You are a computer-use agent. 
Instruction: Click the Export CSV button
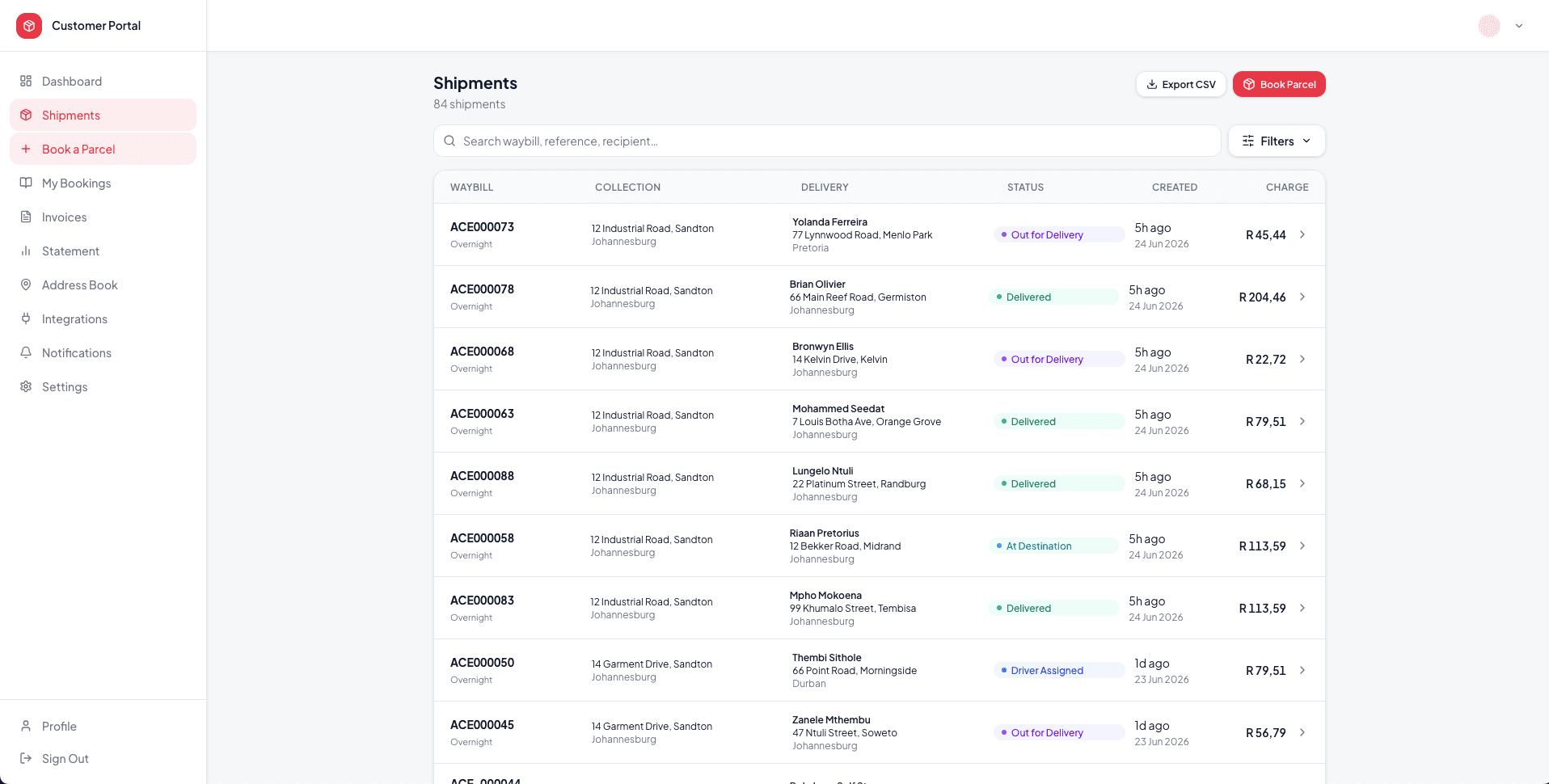pos(1181,84)
